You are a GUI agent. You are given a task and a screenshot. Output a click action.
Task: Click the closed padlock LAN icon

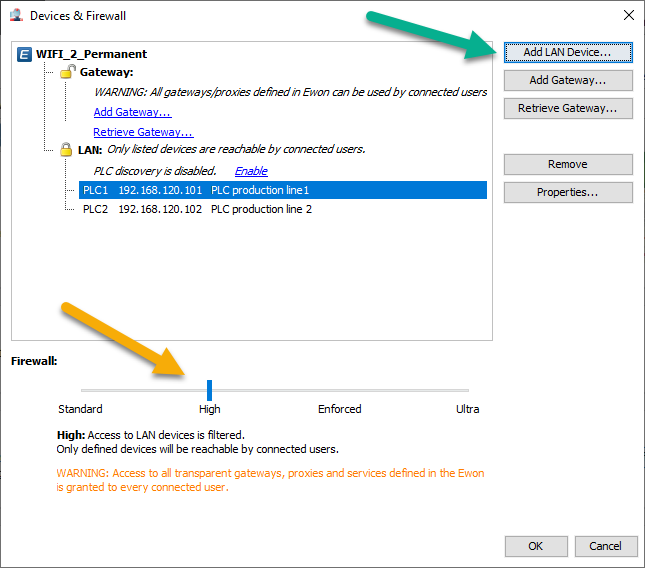(66, 149)
